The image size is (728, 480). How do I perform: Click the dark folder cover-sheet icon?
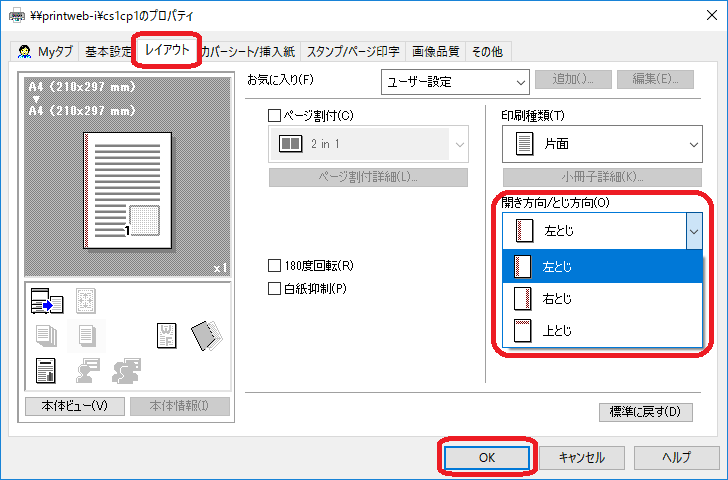coord(207,335)
